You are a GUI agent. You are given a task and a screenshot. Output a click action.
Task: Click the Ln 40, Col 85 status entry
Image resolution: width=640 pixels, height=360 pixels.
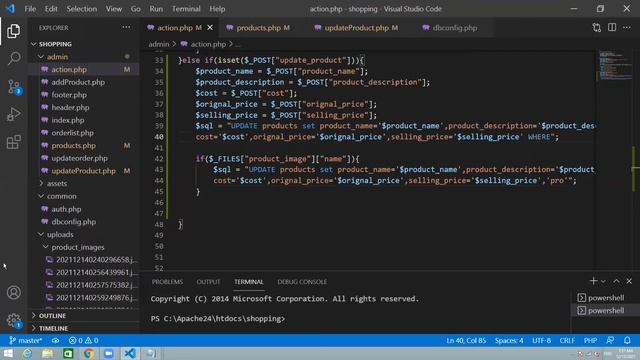point(466,340)
